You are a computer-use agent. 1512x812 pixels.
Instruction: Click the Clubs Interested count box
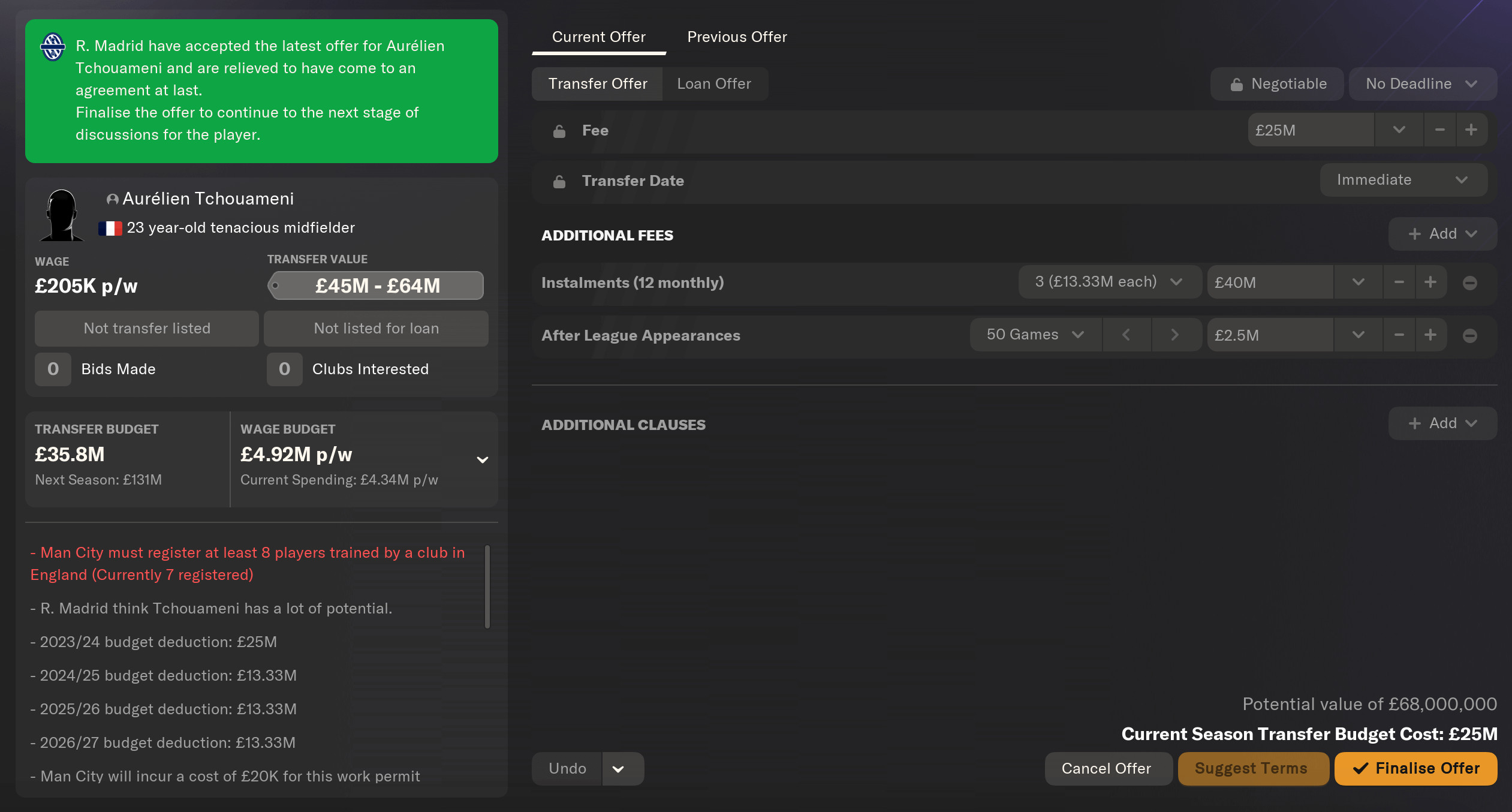click(x=285, y=369)
